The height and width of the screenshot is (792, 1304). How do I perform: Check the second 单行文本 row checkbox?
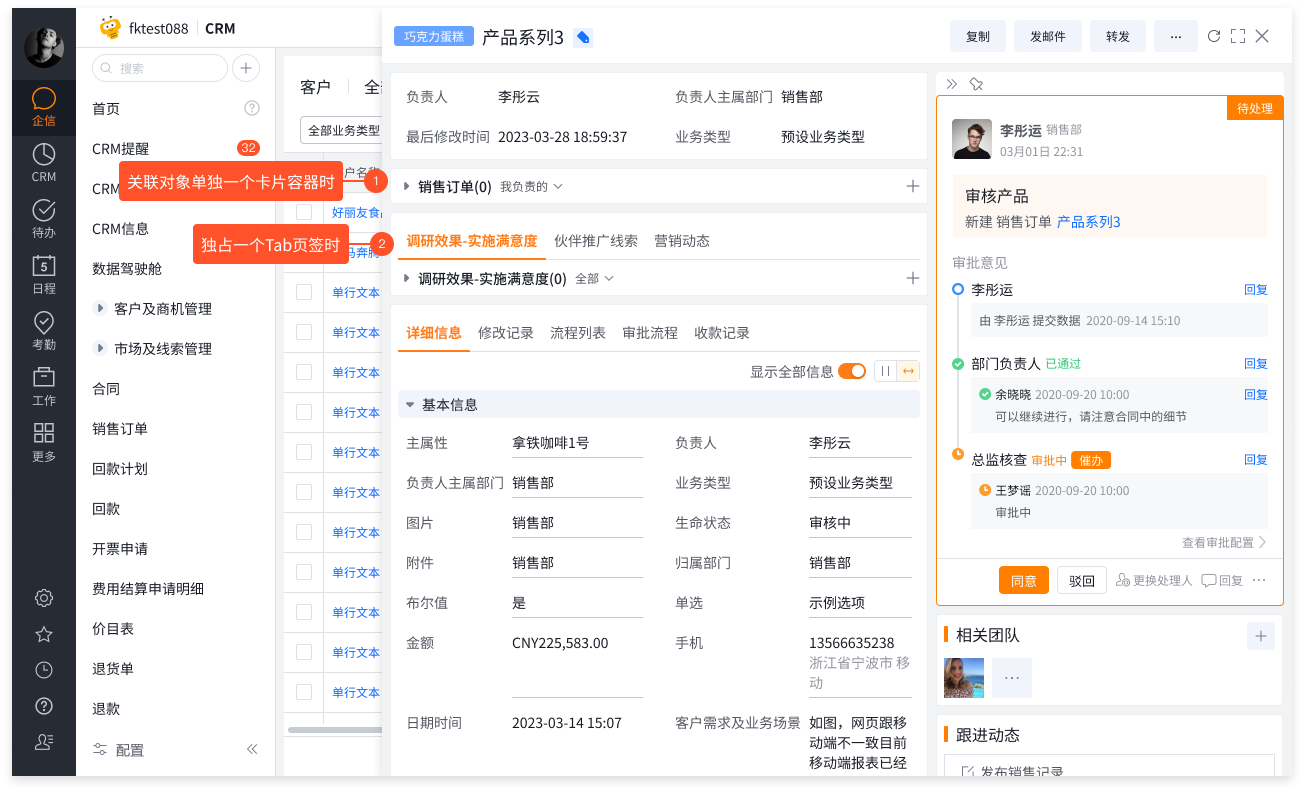point(304,332)
